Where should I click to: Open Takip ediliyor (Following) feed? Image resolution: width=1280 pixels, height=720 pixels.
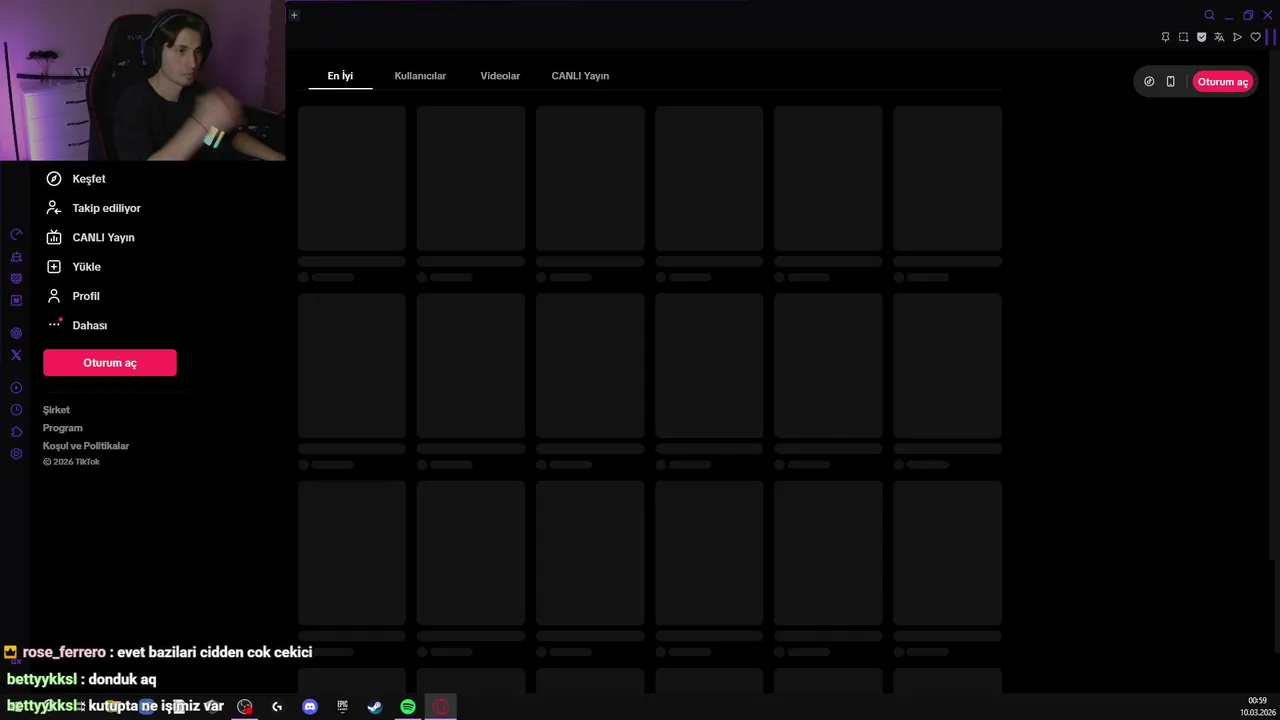(93, 208)
